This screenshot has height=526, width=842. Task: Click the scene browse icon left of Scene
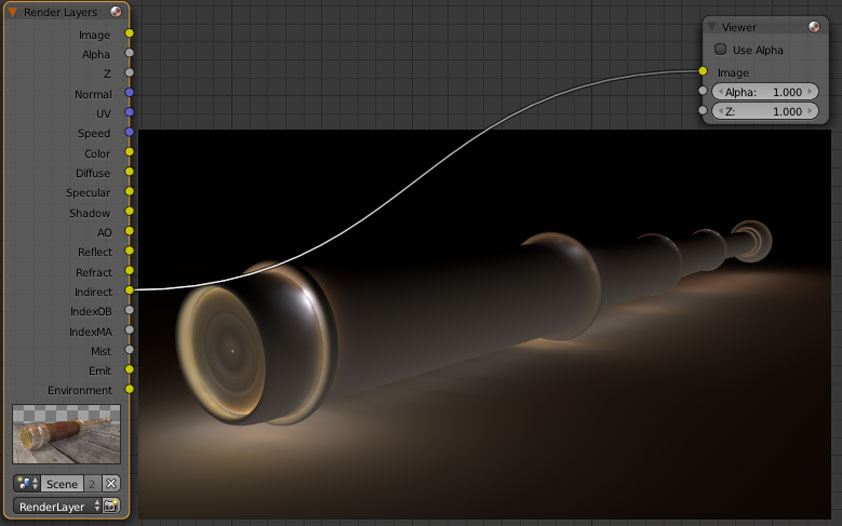point(27,483)
